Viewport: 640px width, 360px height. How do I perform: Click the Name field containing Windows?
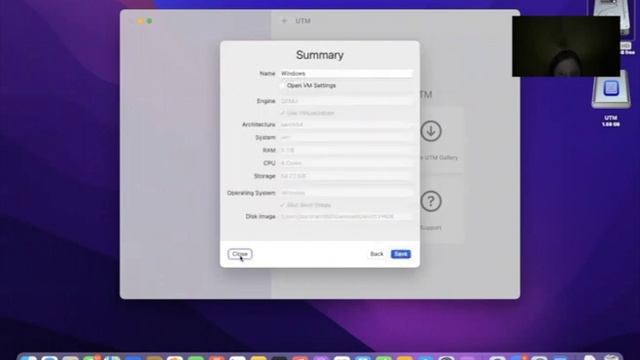coord(346,73)
